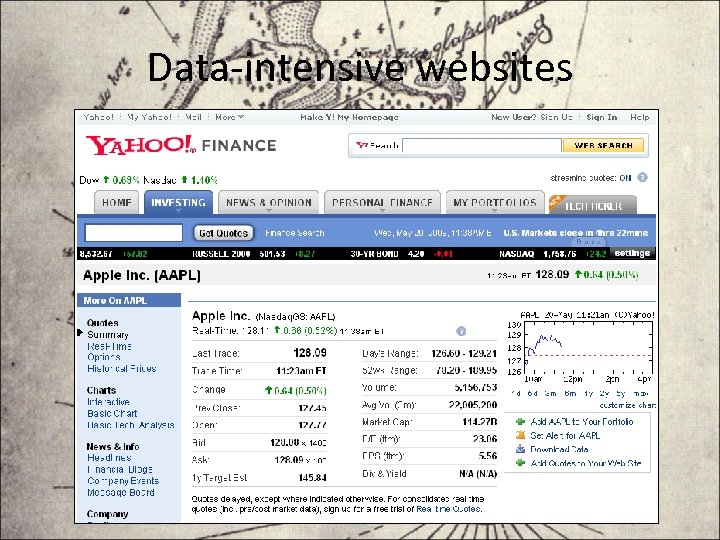Open Interactive chart link
Image resolution: width=720 pixels, height=540 pixels.
108,402
